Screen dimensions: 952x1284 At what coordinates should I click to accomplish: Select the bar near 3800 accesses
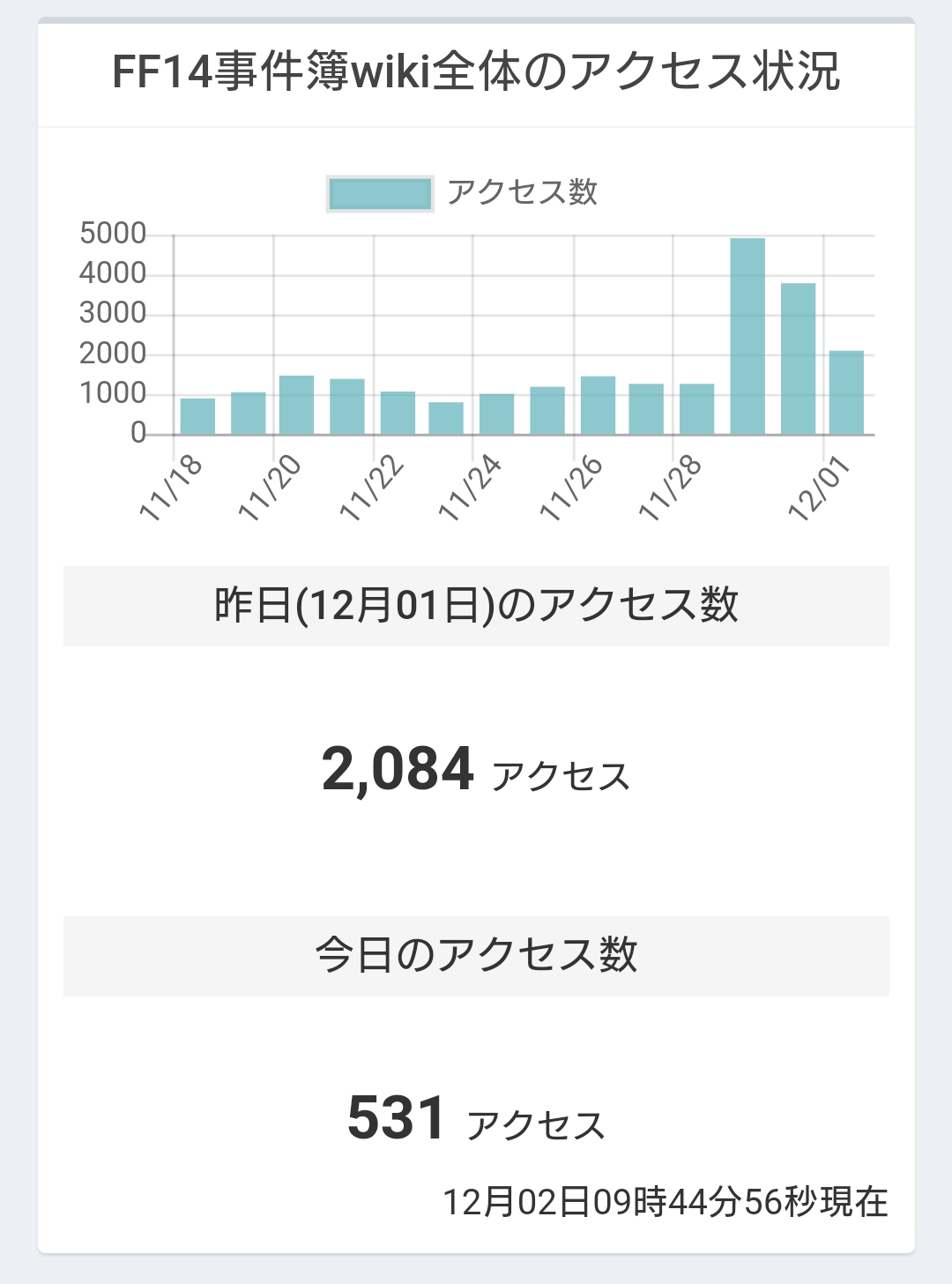coord(798,359)
